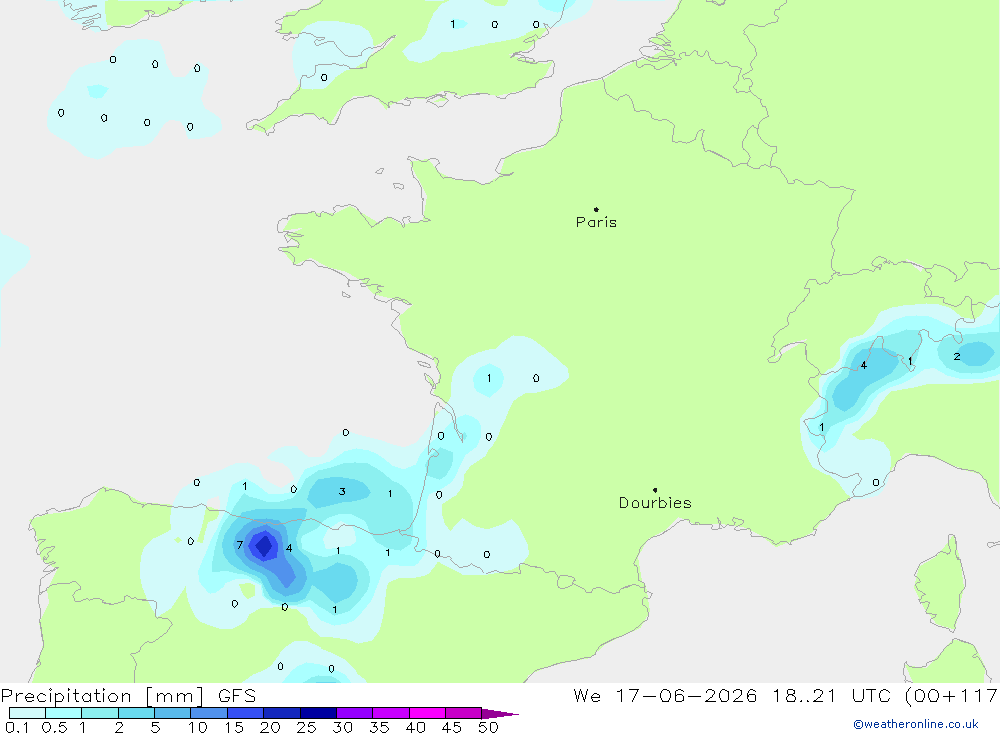Screen dimensions: 1000x733
Task: Select the purple swatch between 30 and 35
Action: [354, 713]
